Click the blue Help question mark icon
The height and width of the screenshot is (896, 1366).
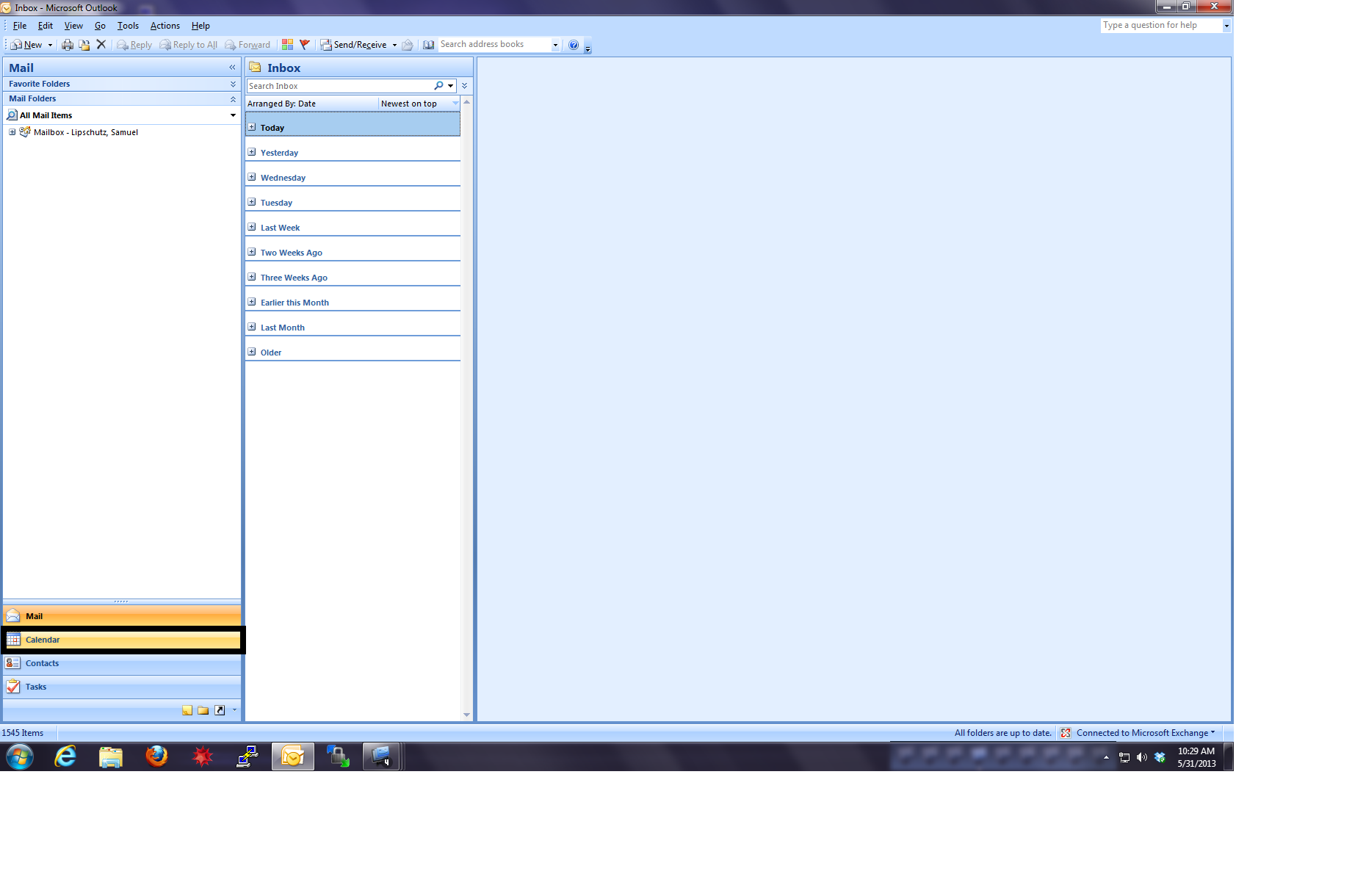(x=574, y=45)
